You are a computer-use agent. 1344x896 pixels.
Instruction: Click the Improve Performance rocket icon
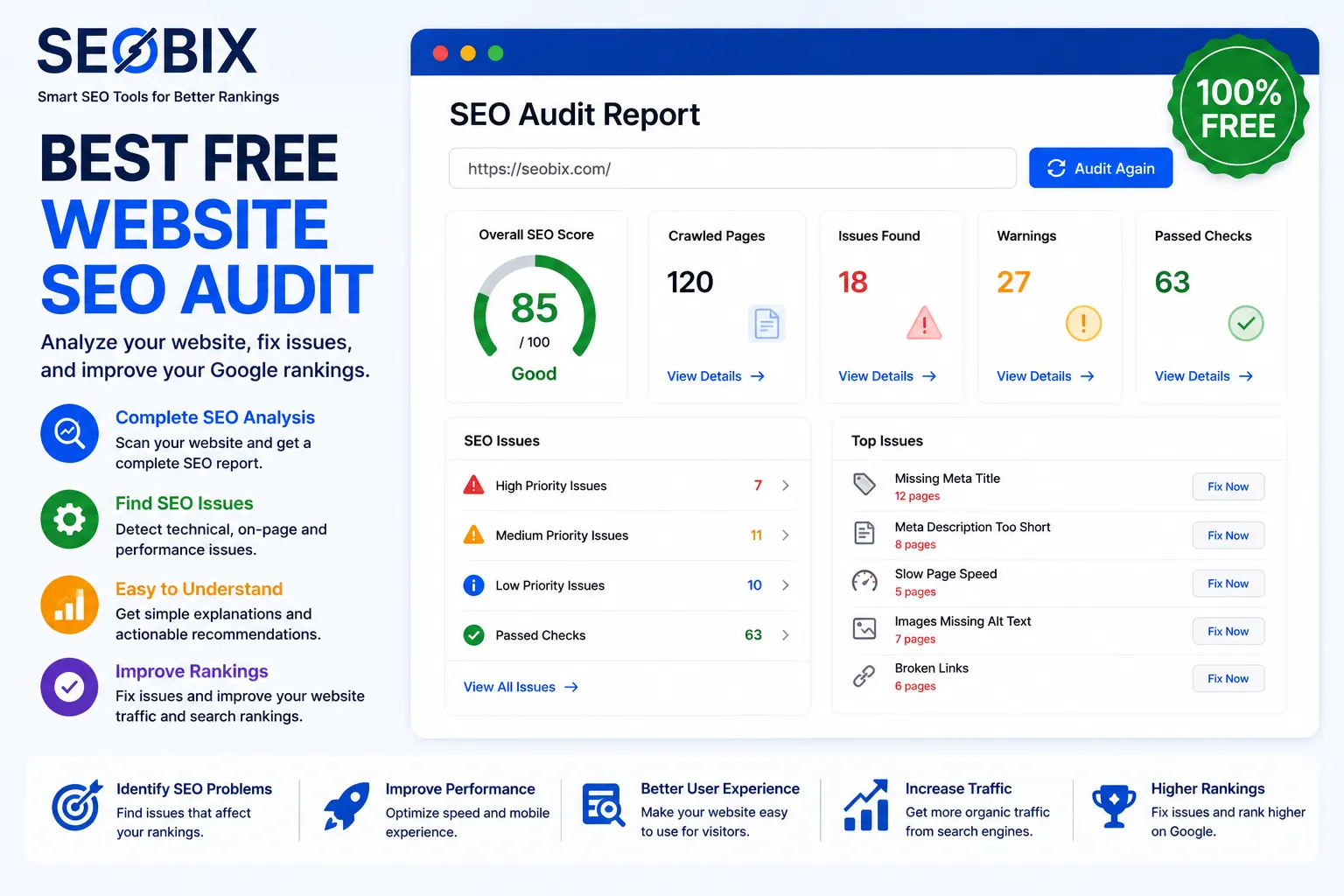(346, 806)
